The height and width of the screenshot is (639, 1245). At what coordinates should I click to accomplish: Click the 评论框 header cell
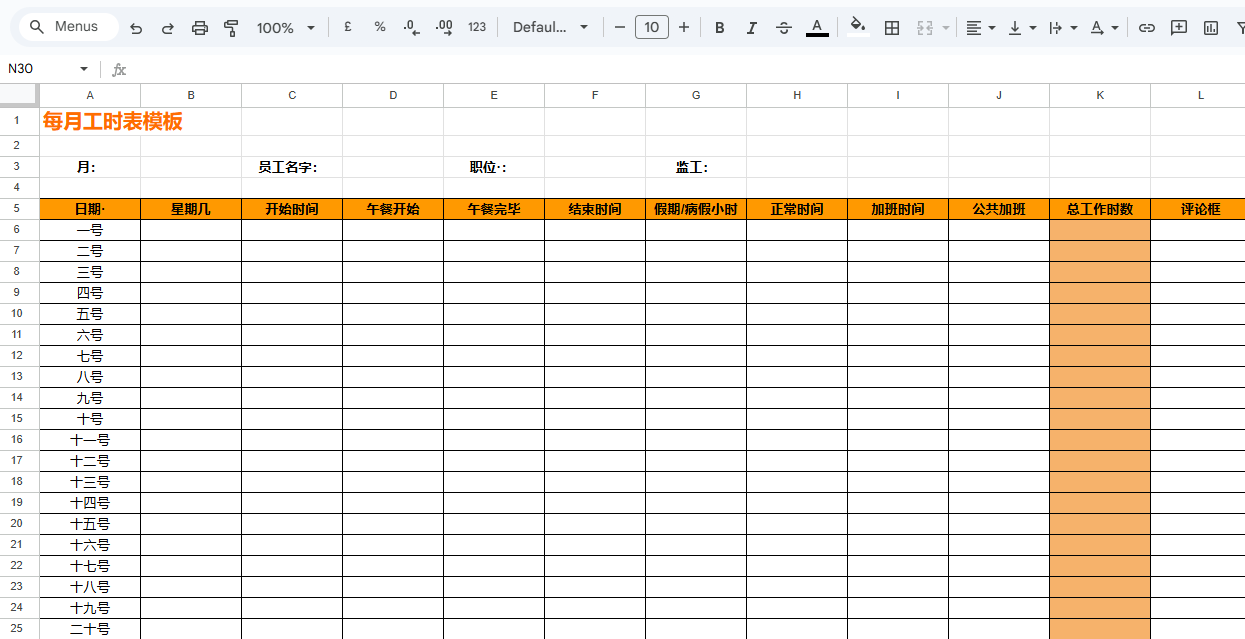1198,209
